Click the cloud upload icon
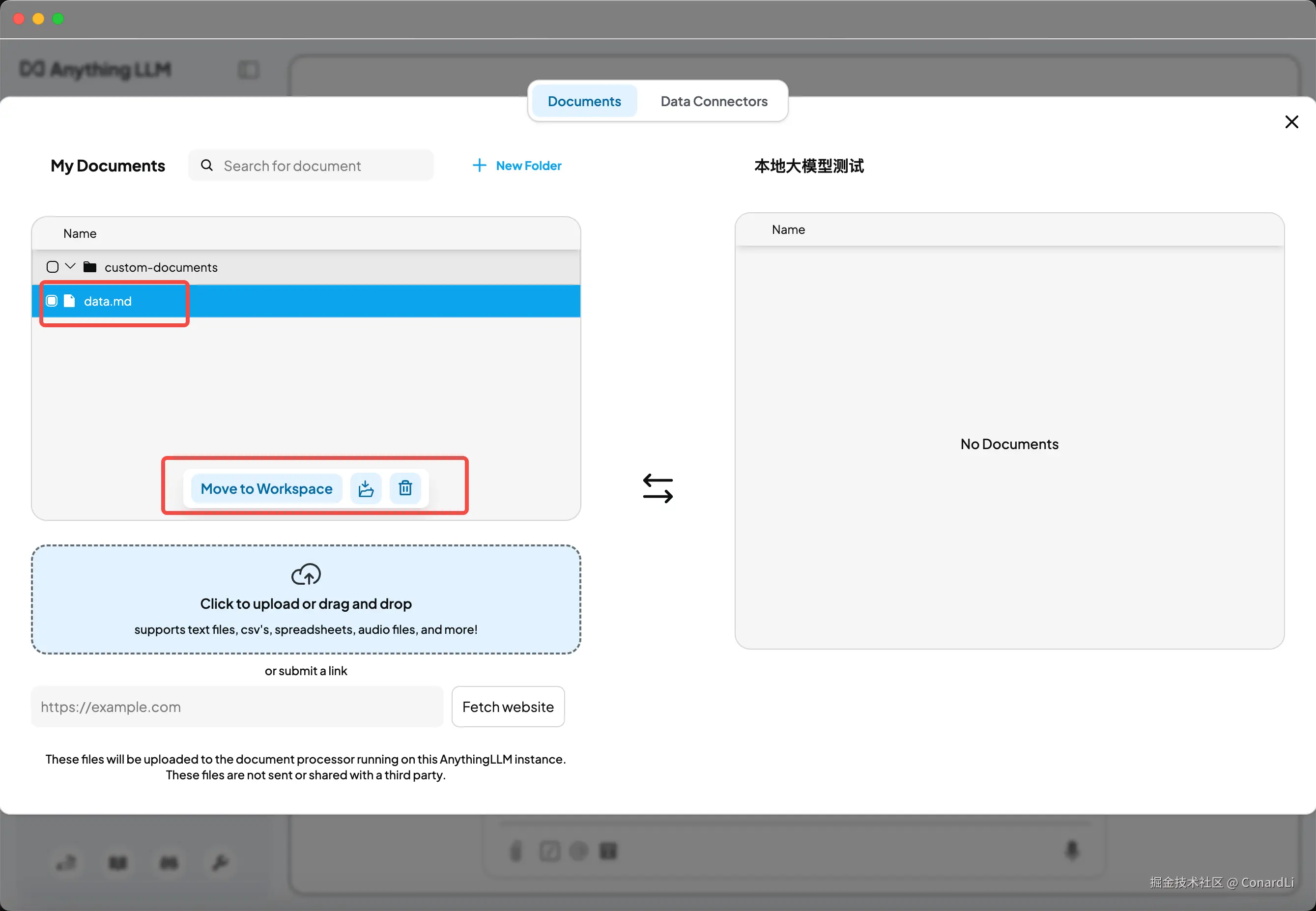1316x911 pixels. coord(306,574)
